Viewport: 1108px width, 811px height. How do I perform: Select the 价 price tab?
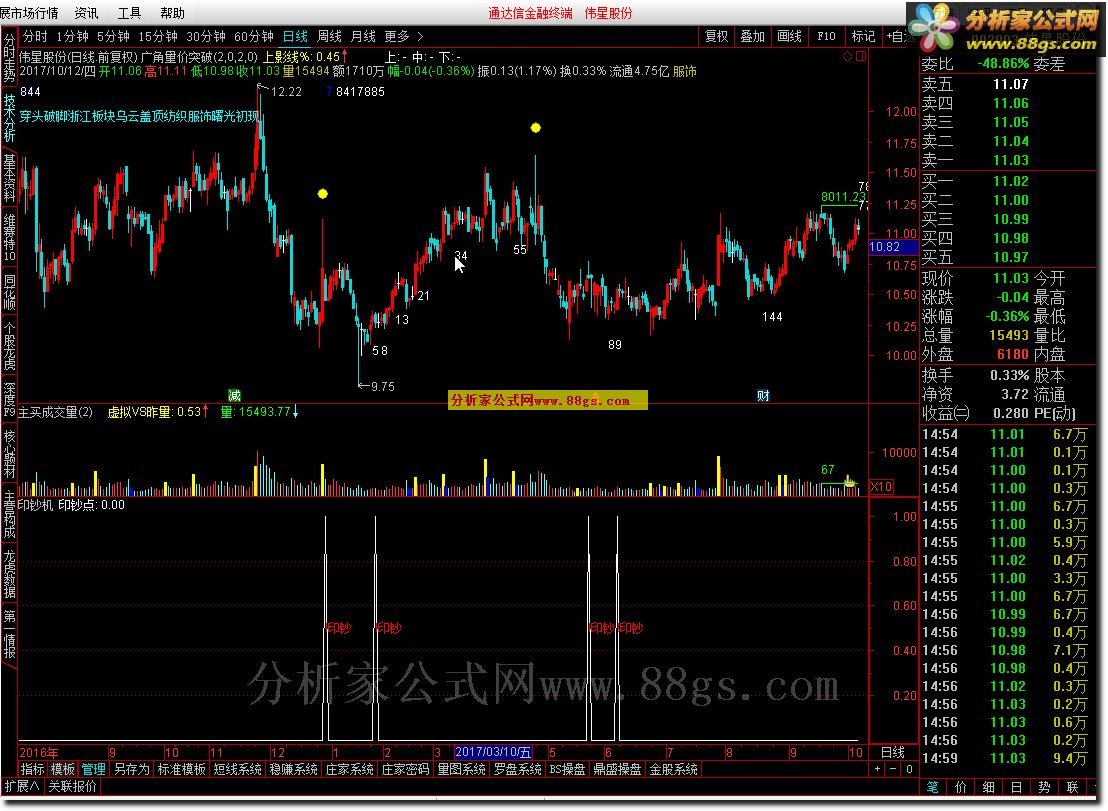point(960,787)
